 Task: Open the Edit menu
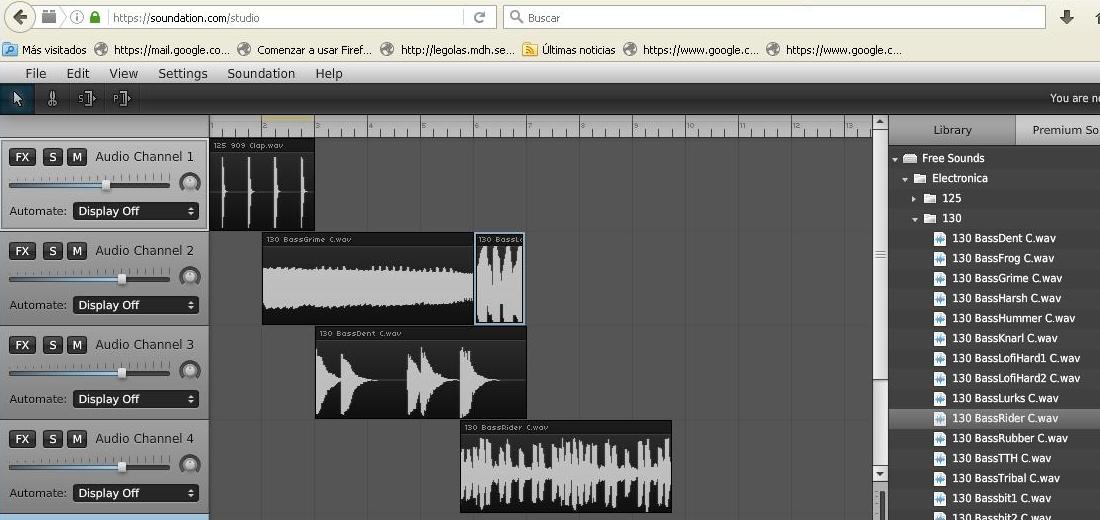[x=78, y=74]
